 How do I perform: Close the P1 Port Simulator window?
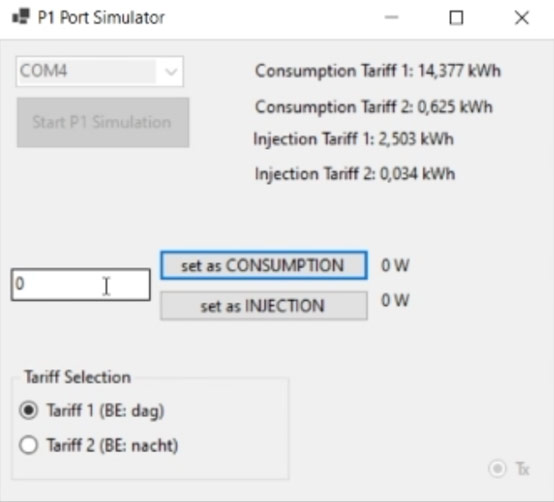coord(521,17)
